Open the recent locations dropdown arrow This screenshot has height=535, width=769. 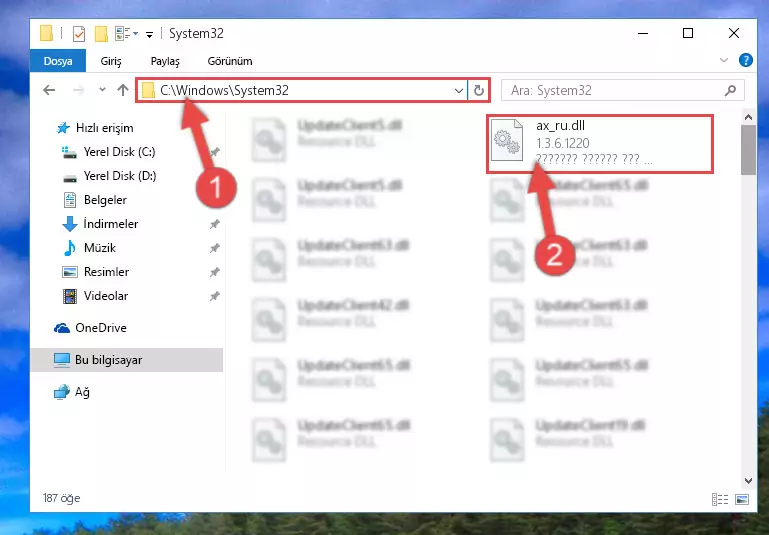[102, 90]
